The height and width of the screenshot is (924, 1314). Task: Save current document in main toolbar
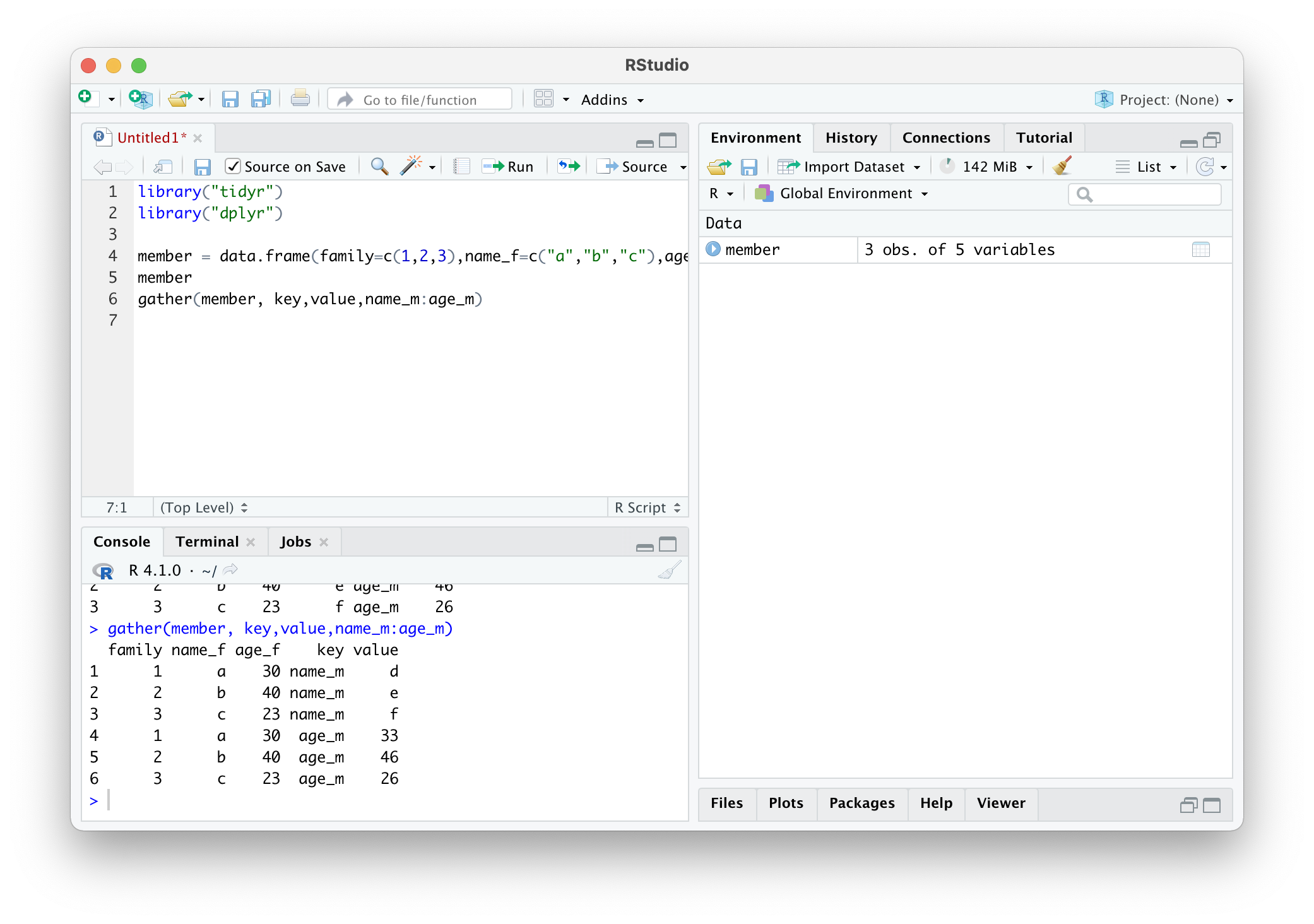(x=230, y=99)
